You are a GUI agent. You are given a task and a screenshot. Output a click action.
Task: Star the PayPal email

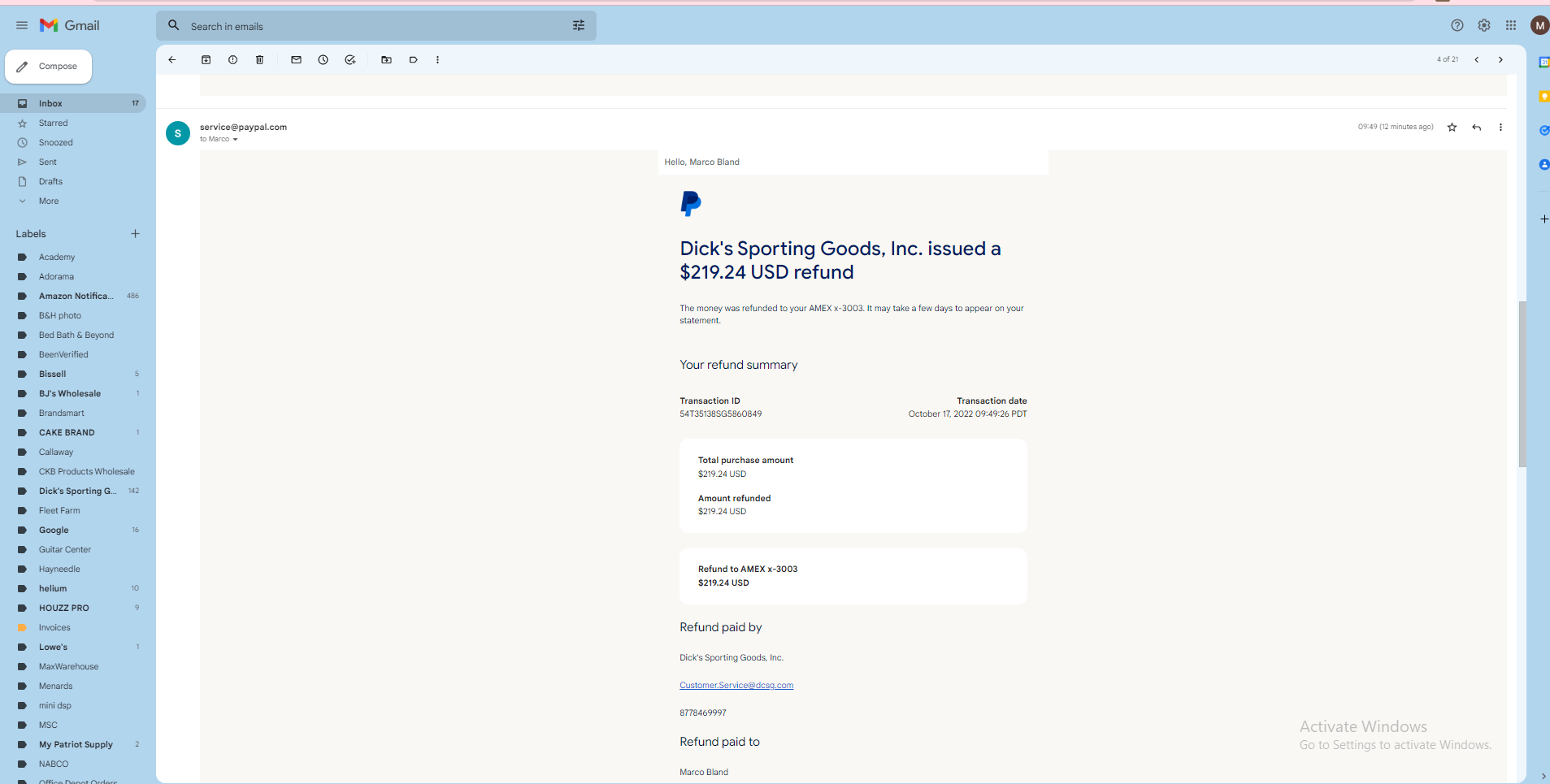pyautogui.click(x=1452, y=127)
